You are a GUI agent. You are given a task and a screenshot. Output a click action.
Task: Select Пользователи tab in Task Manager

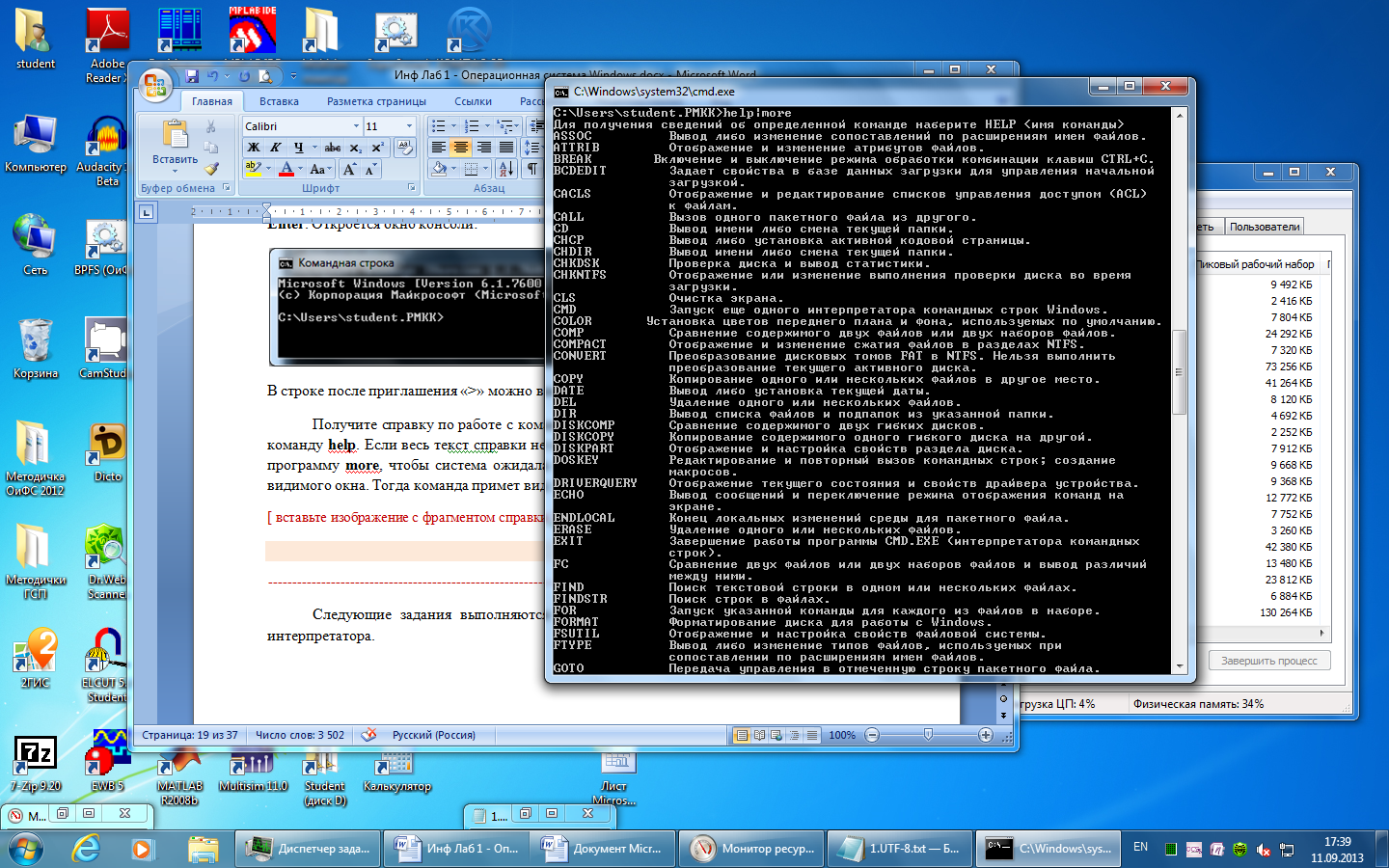1265,227
